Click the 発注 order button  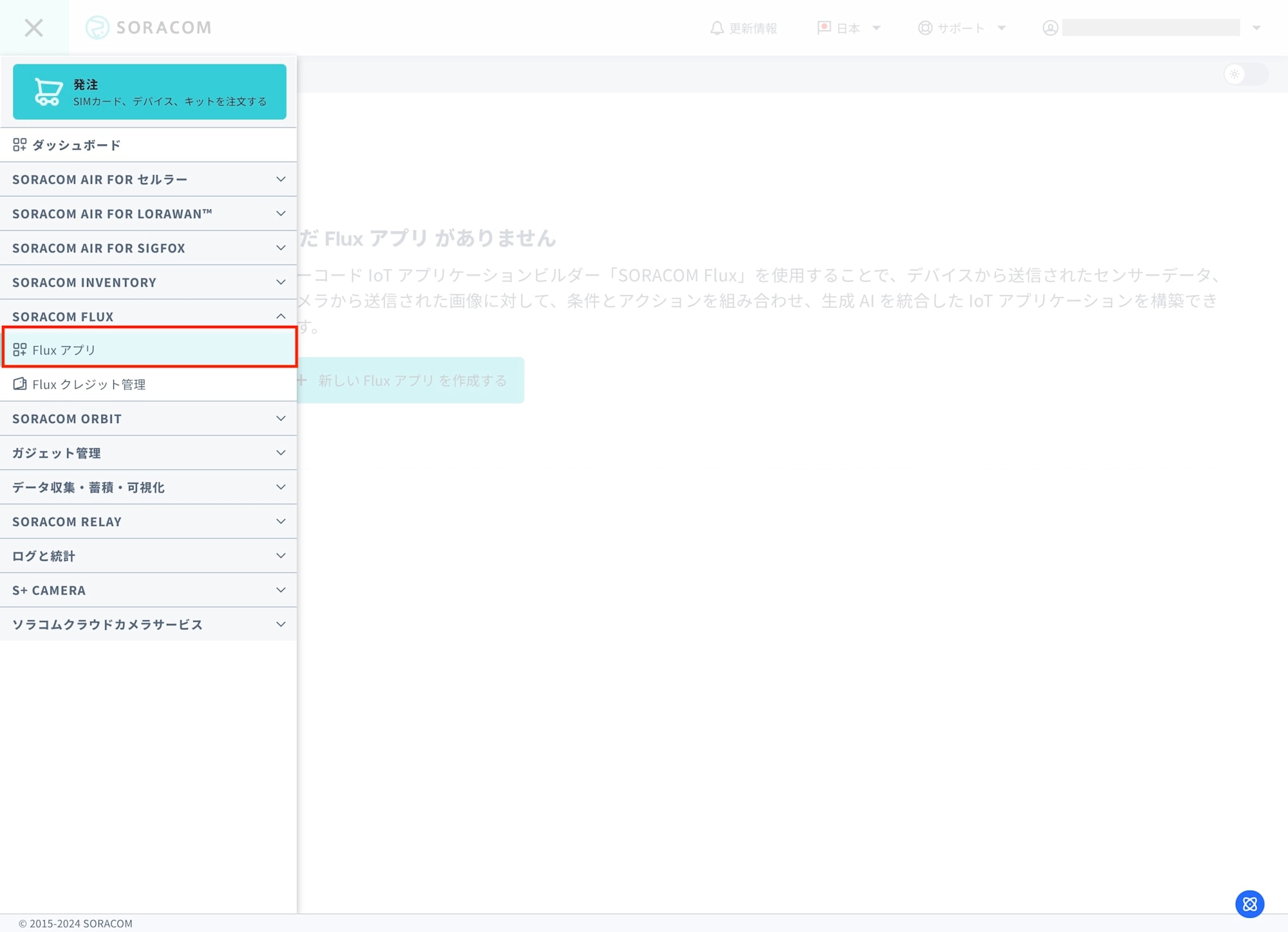tap(149, 91)
